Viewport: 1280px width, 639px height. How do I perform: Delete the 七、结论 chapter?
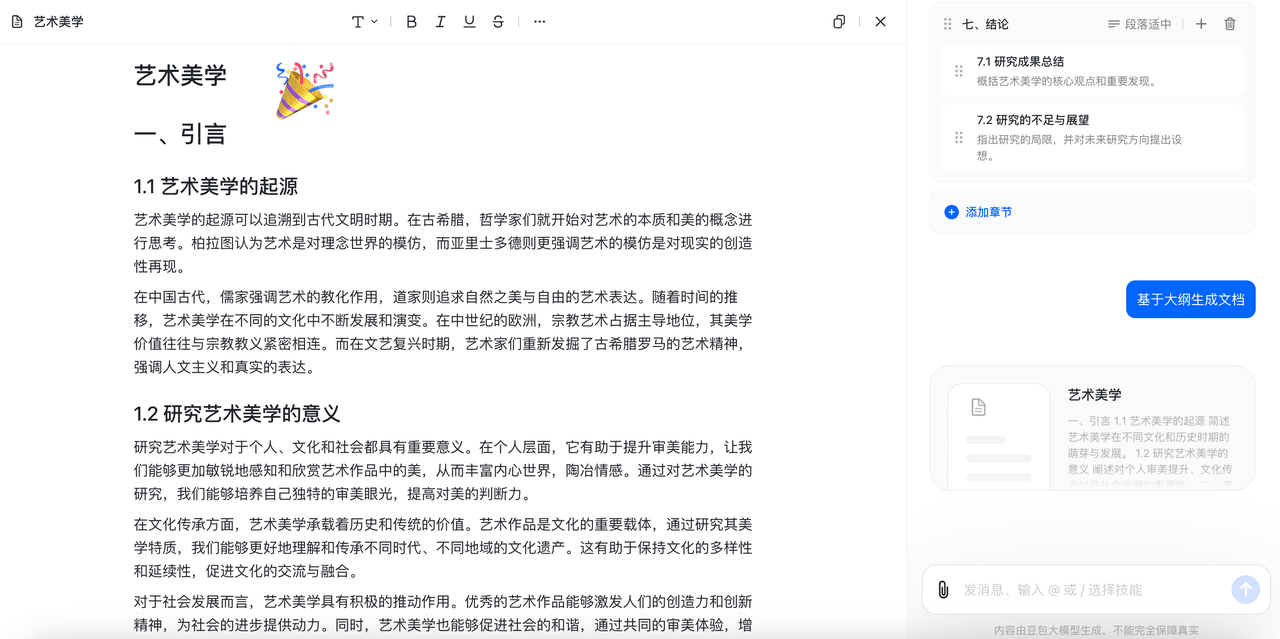1230,24
